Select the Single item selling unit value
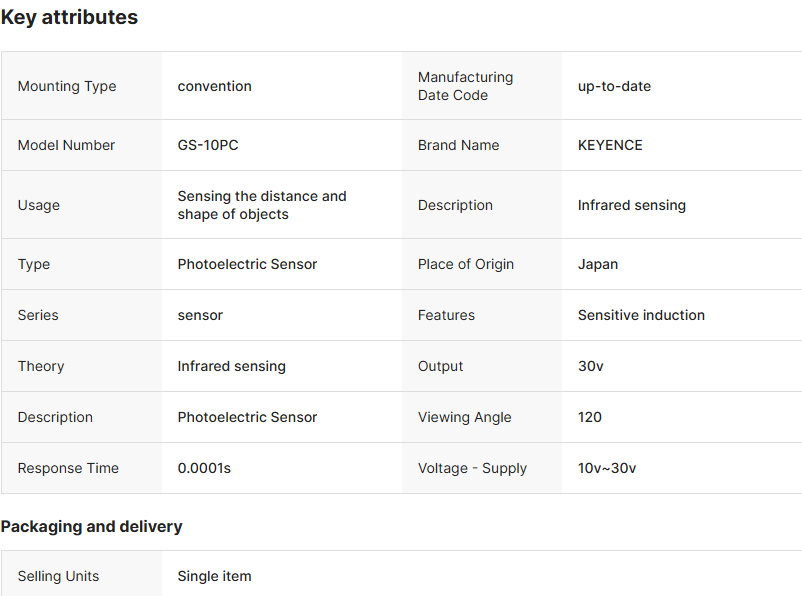The image size is (802, 596). click(214, 576)
